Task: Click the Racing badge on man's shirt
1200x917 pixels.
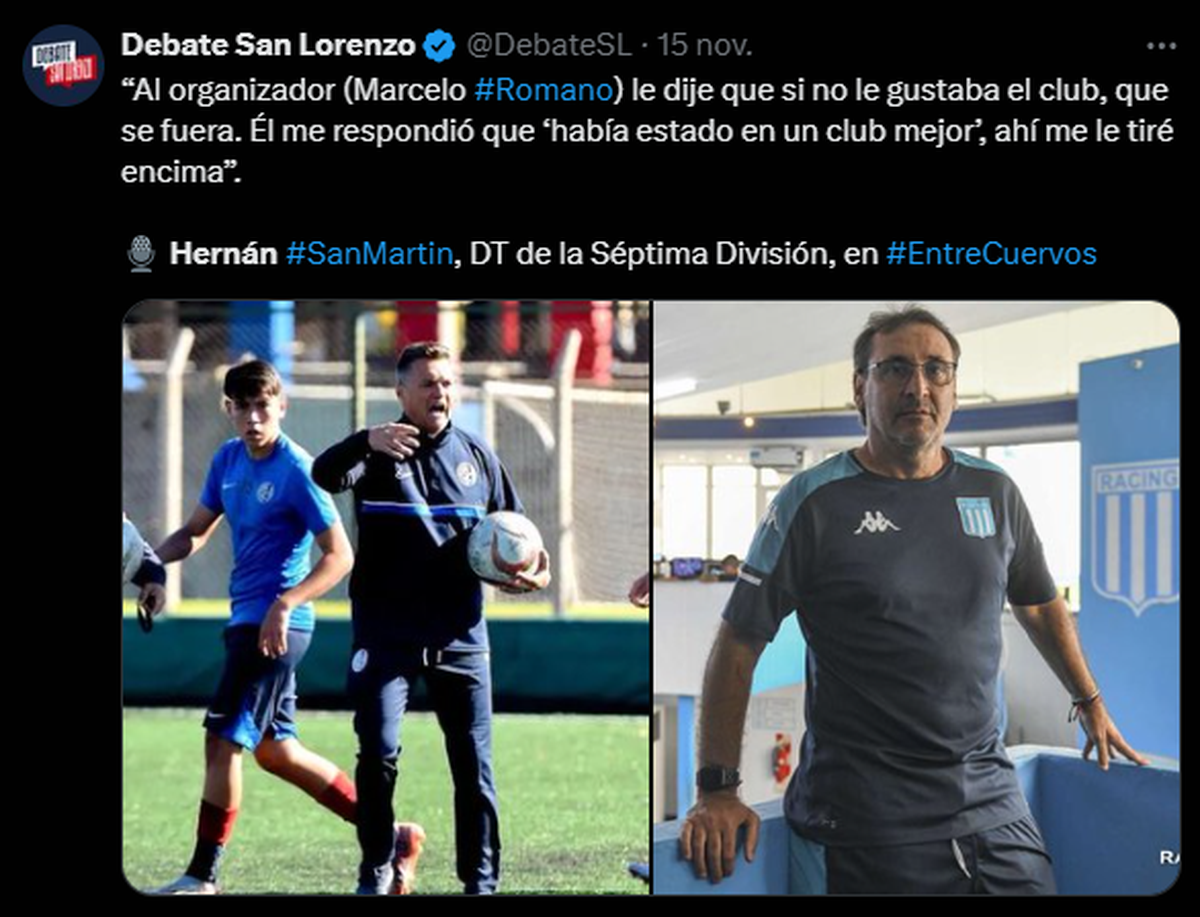Action: click(975, 517)
